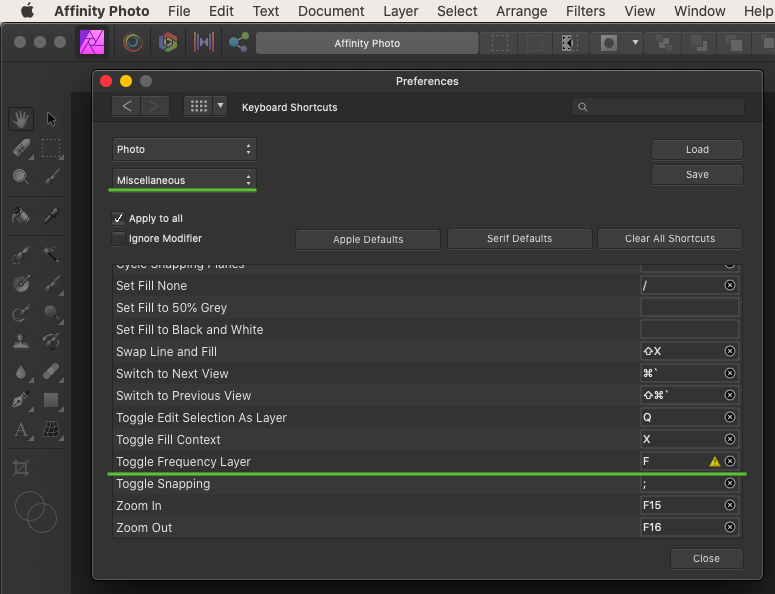
Task: Clear the Toggle Edit Selection As Layer shortcut
Action: click(x=730, y=417)
